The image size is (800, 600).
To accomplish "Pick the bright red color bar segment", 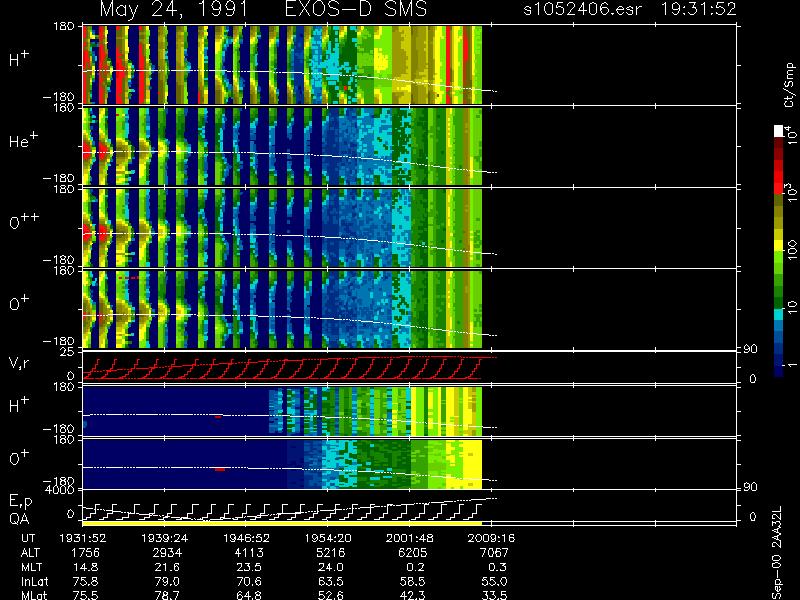I will [779, 177].
